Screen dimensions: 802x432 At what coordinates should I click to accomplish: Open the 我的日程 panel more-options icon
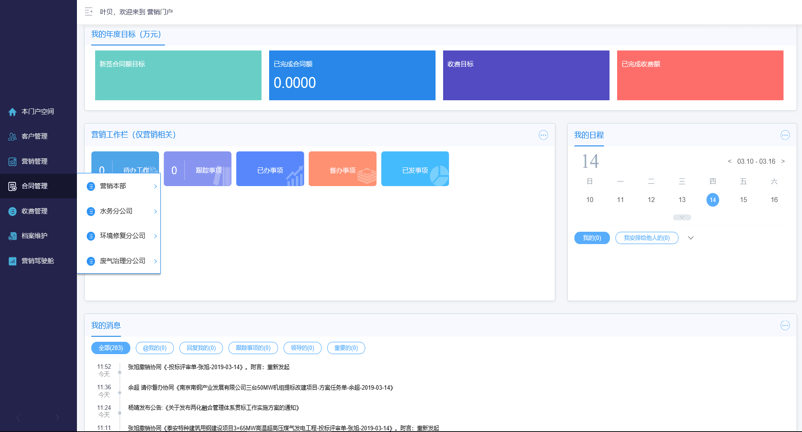pos(785,135)
